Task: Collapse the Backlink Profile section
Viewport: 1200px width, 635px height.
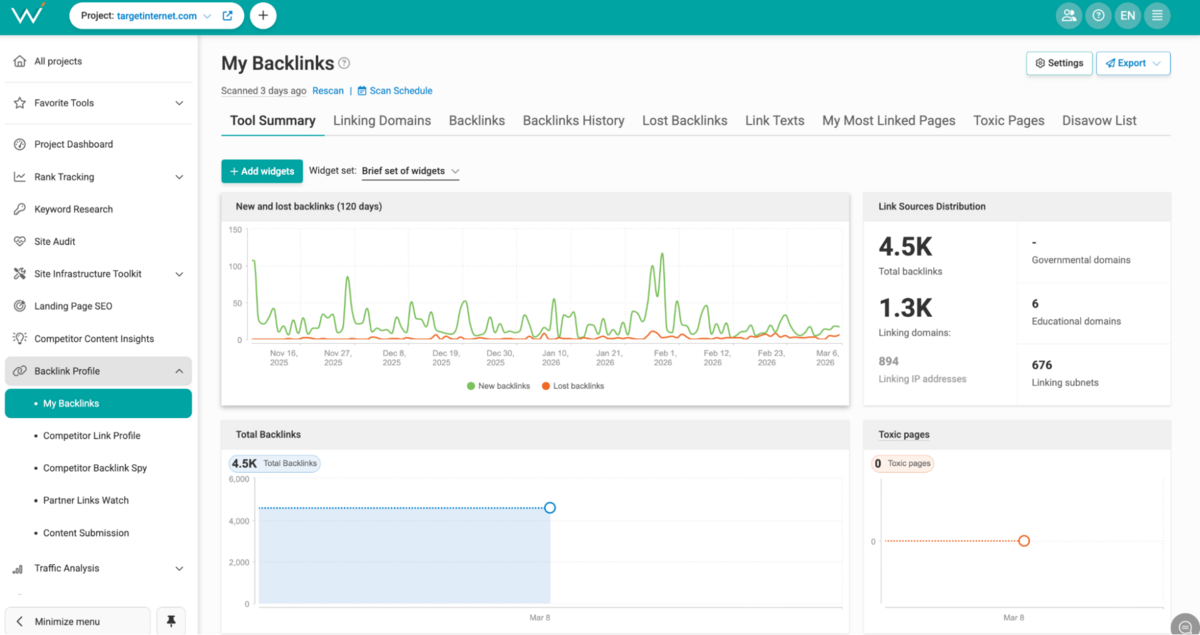Action: pos(179,371)
